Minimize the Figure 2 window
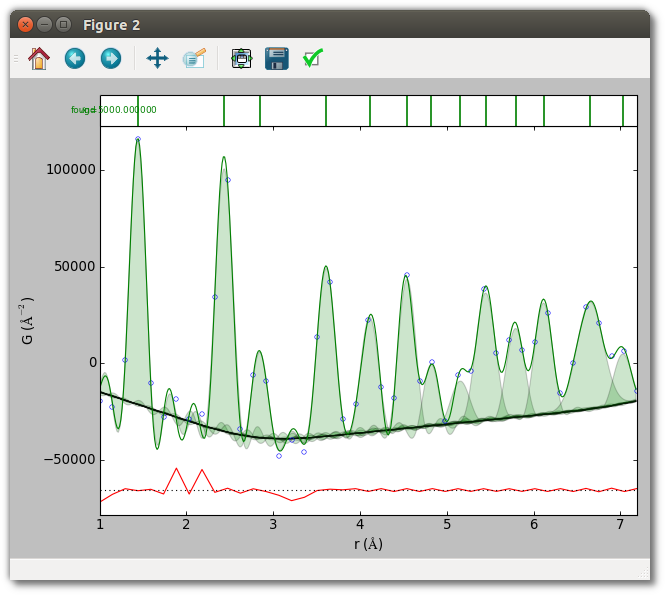Image resolution: width=666 pixels, height=596 pixels. 45,25
